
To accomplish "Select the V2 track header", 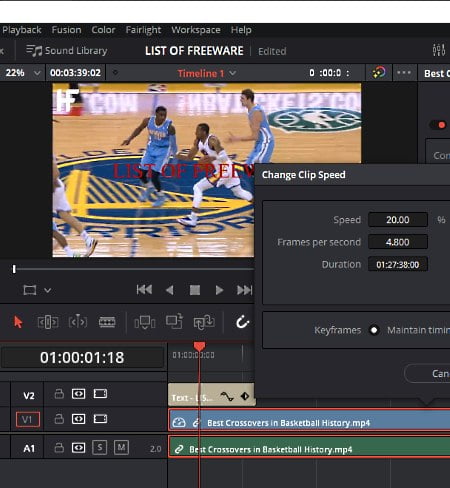I will 29,396.
